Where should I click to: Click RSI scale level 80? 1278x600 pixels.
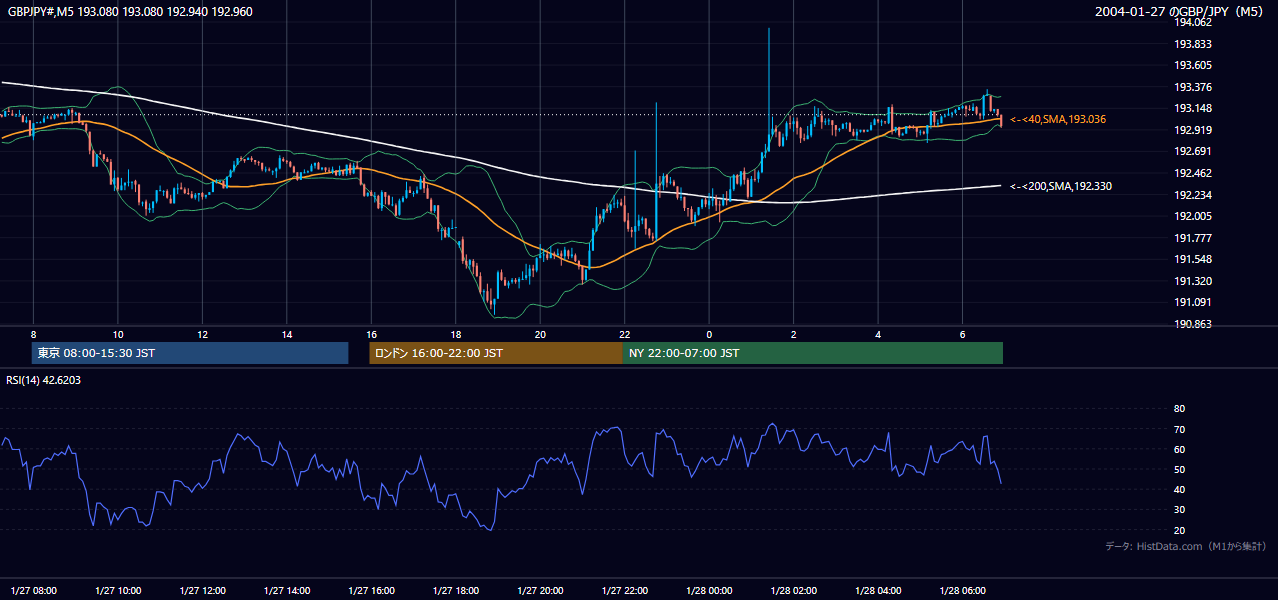coord(1179,409)
